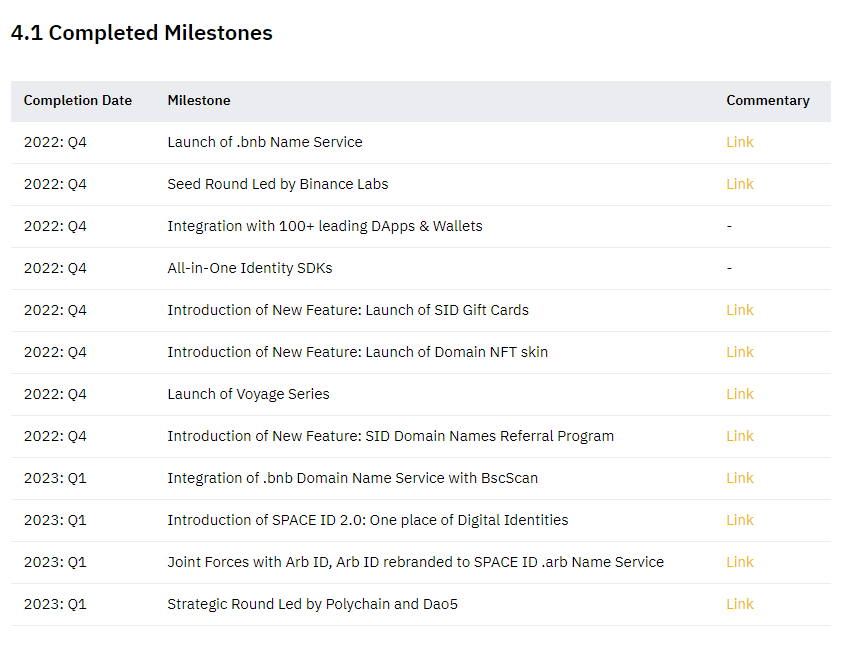Open Link for SPACE ID 2.0 introduction
Viewport: 851px width, 657px height.
[x=740, y=520]
